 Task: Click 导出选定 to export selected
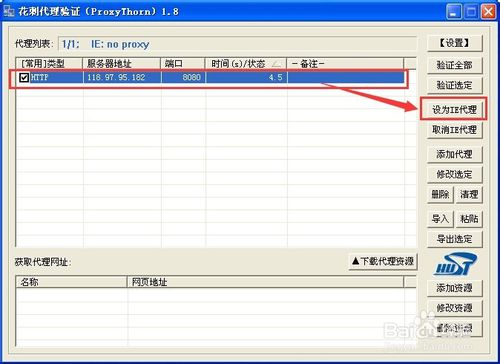tap(455, 239)
